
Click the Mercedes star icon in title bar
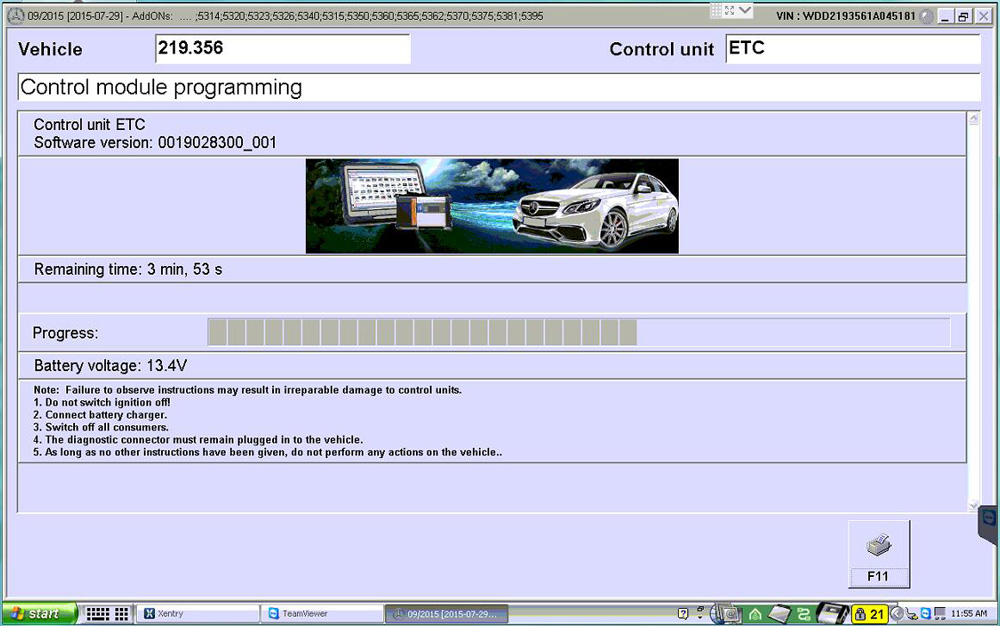(15, 16)
